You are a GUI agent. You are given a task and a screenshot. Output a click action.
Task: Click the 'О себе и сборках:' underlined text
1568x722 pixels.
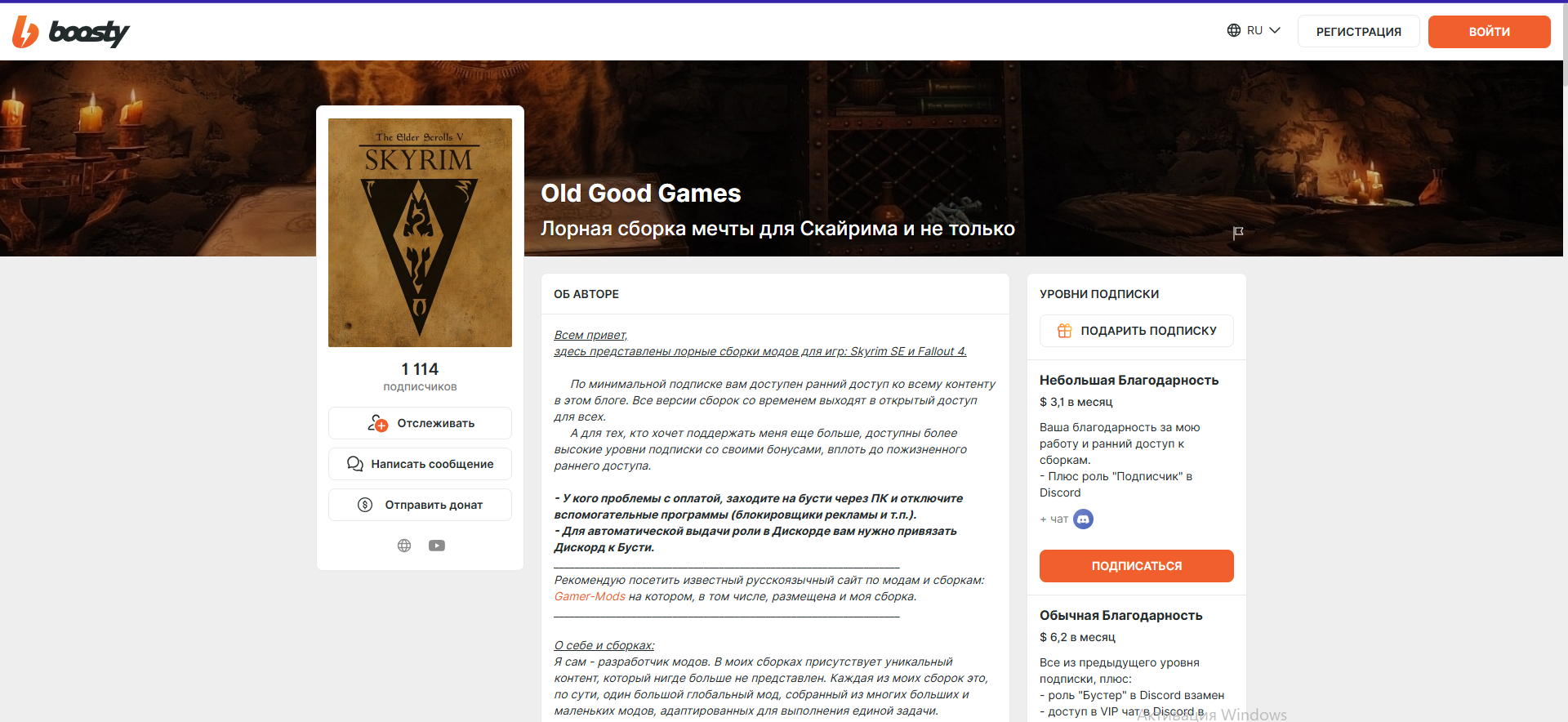tap(604, 645)
